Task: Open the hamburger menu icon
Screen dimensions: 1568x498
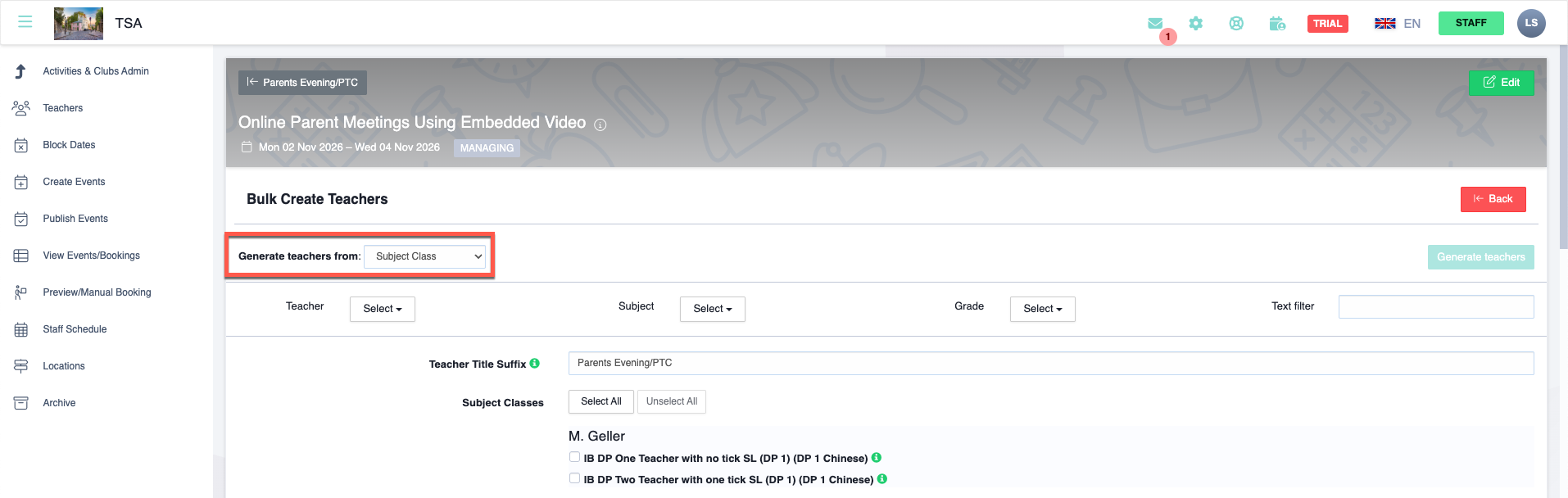Action: pyautogui.click(x=25, y=22)
